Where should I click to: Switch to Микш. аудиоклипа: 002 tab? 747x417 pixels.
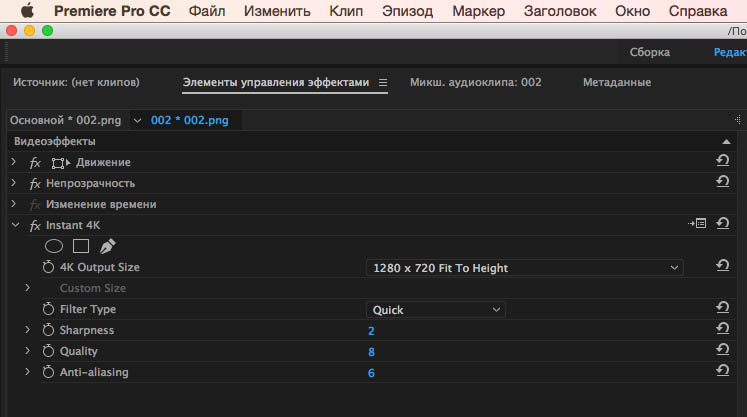pyautogui.click(x=475, y=82)
